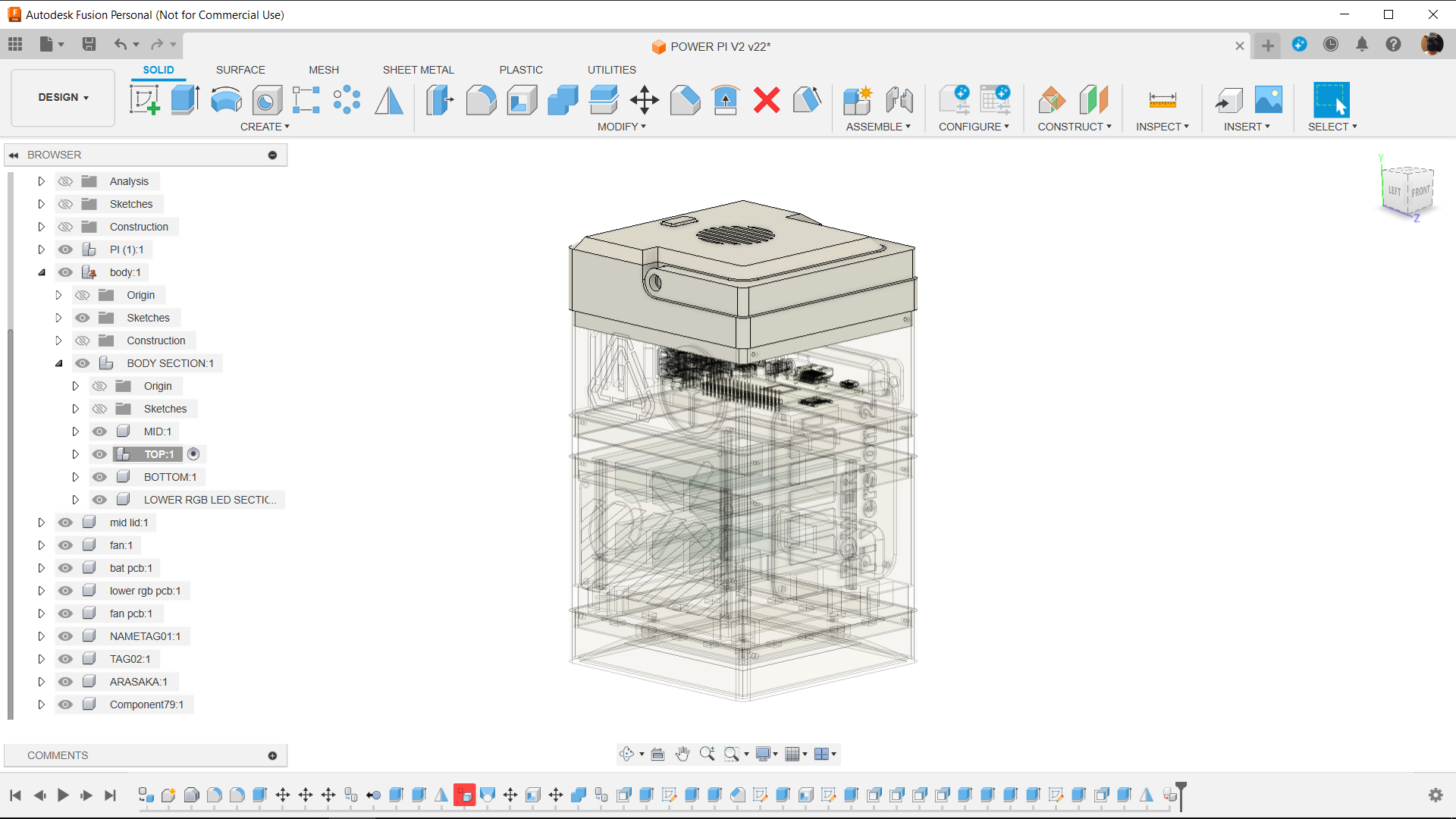
Task: Select the Press Pull tool
Action: coord(440,99)
